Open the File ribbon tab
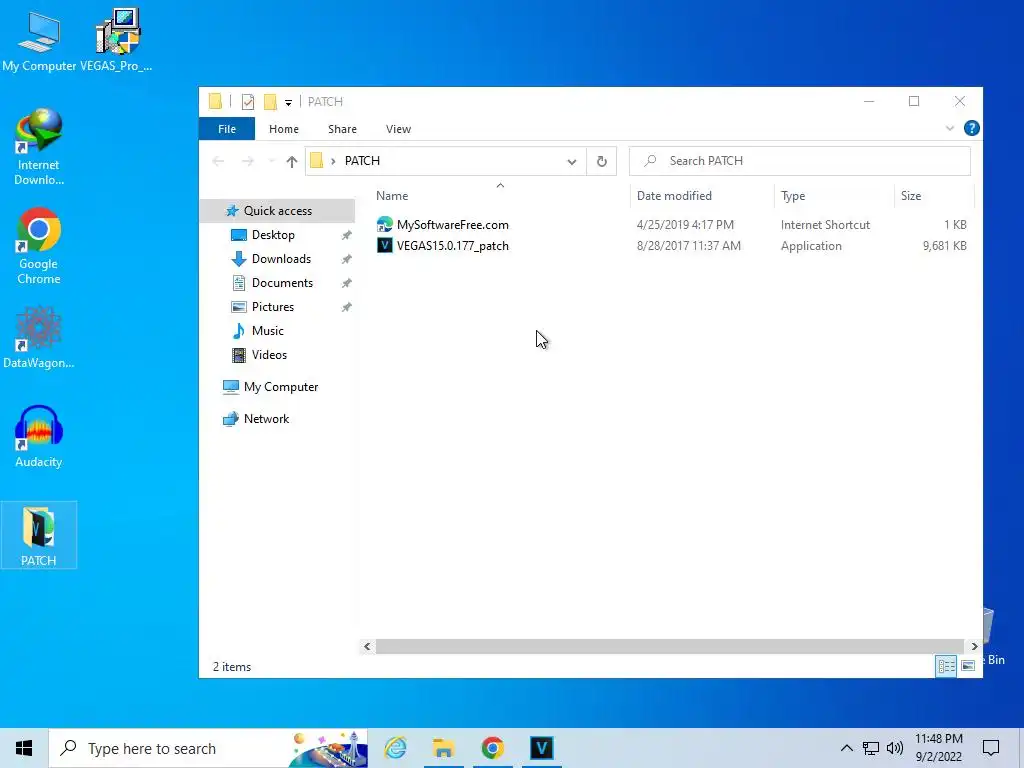Image resolution: width=1024 pixels, height=768 pixels. tap(227, 129)
